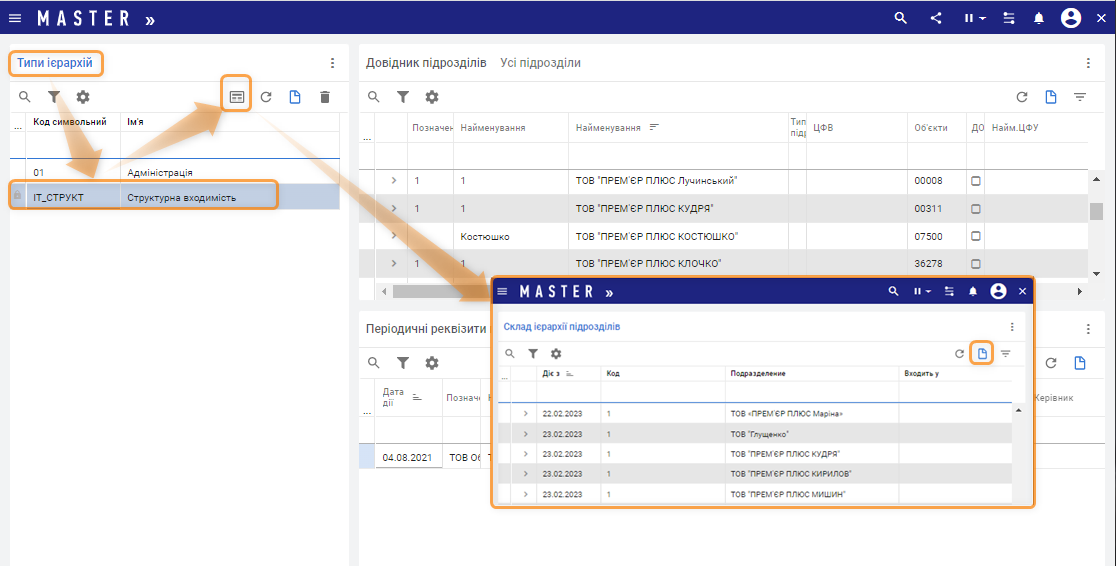Switch to the Усі підрозділи tab
This screenshot has width=1116, height=566.
tap(540, 63)
